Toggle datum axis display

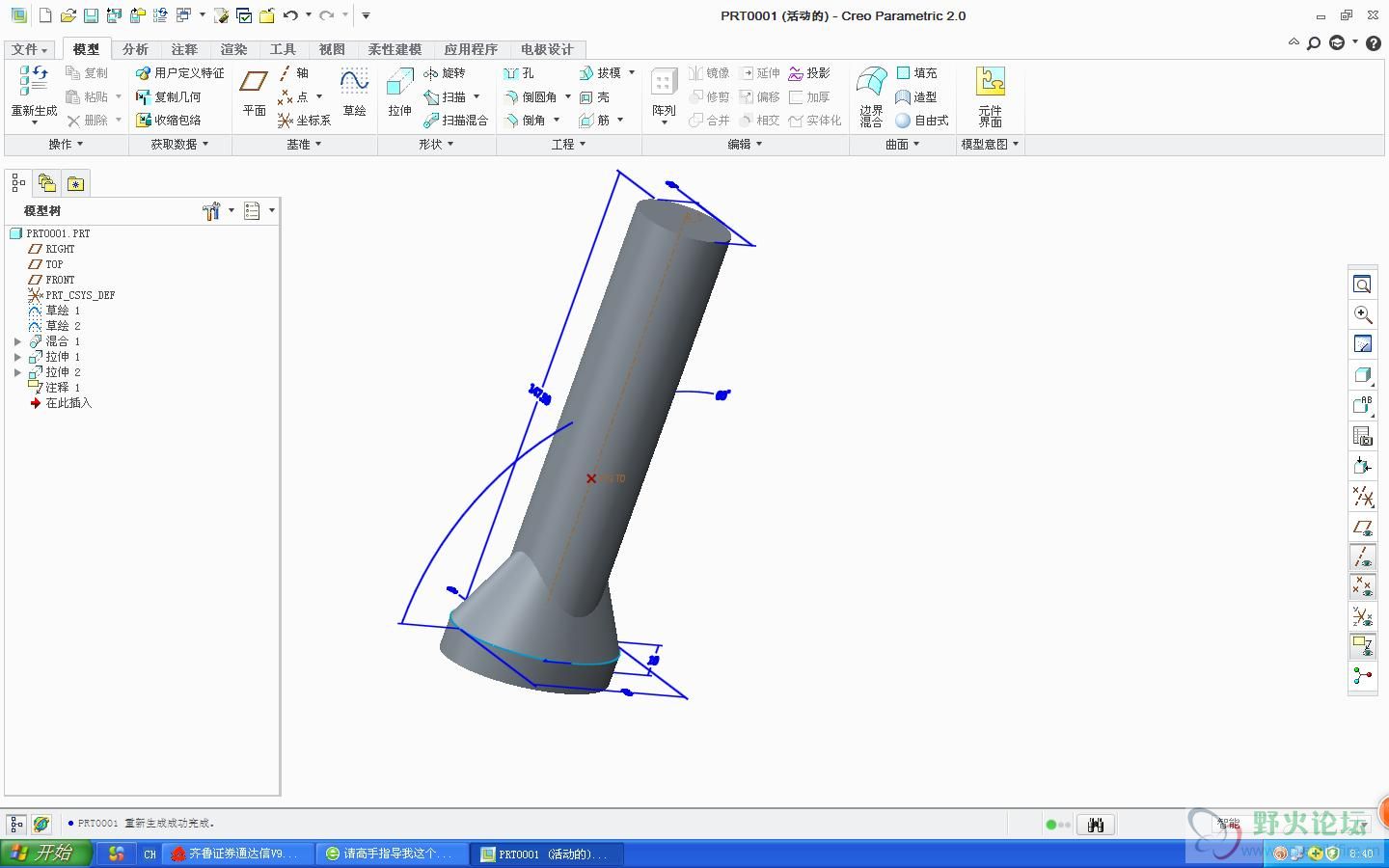(1362, 556)
